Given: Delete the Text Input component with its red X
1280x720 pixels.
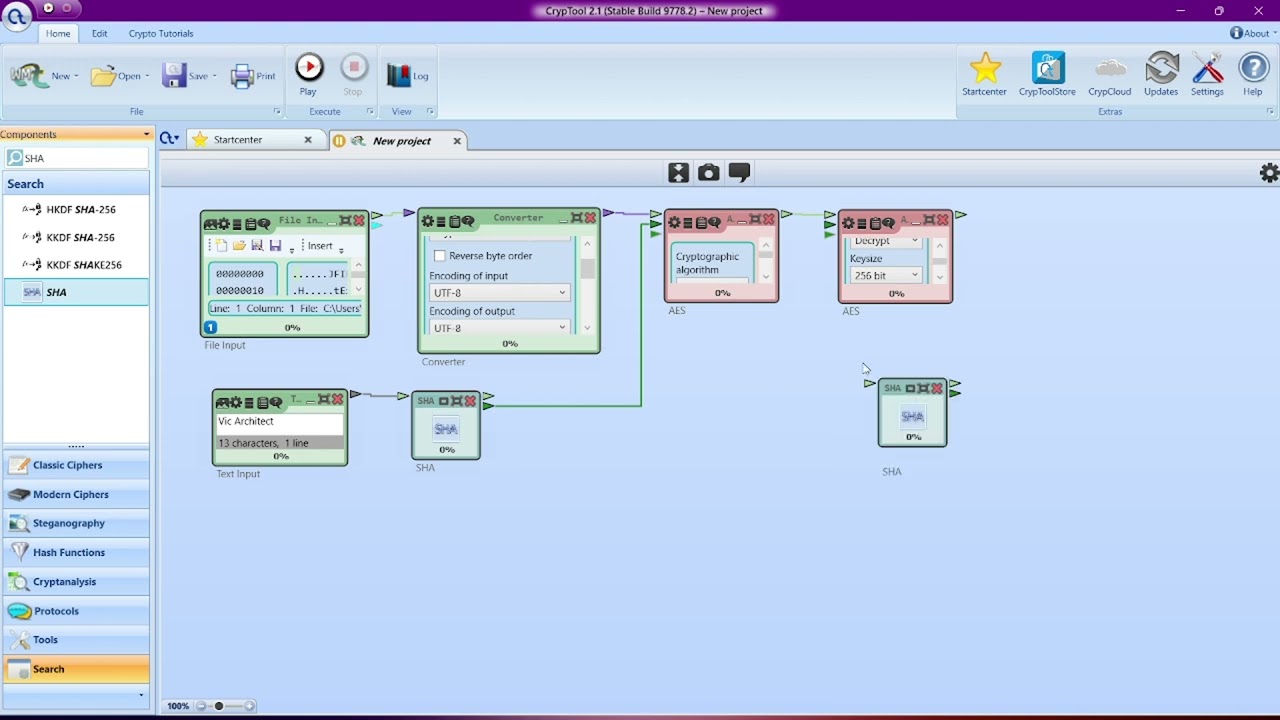Looking at the screenshot, I should (337, 399).
